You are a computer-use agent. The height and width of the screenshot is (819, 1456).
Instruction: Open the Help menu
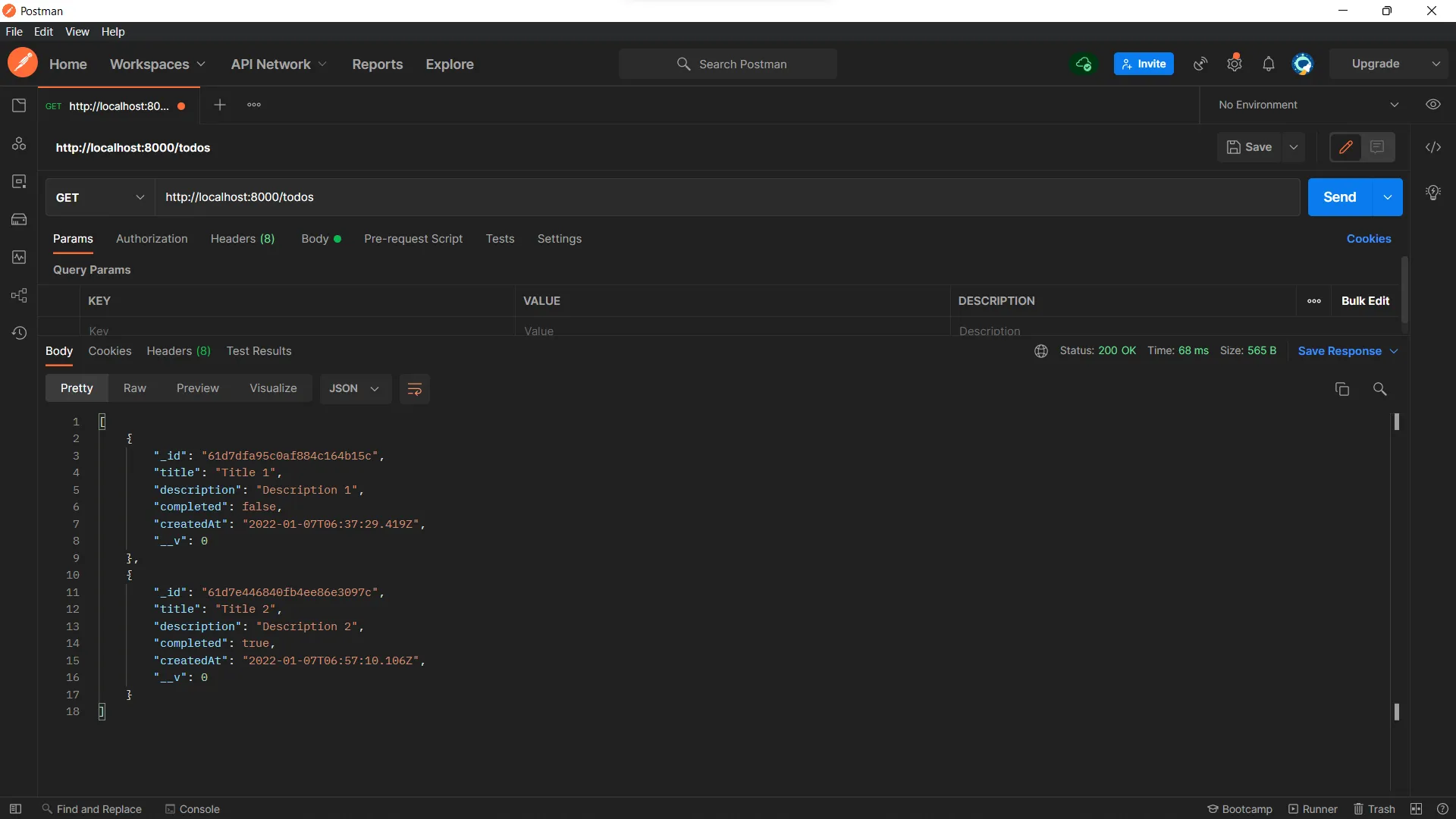[113, 32]
